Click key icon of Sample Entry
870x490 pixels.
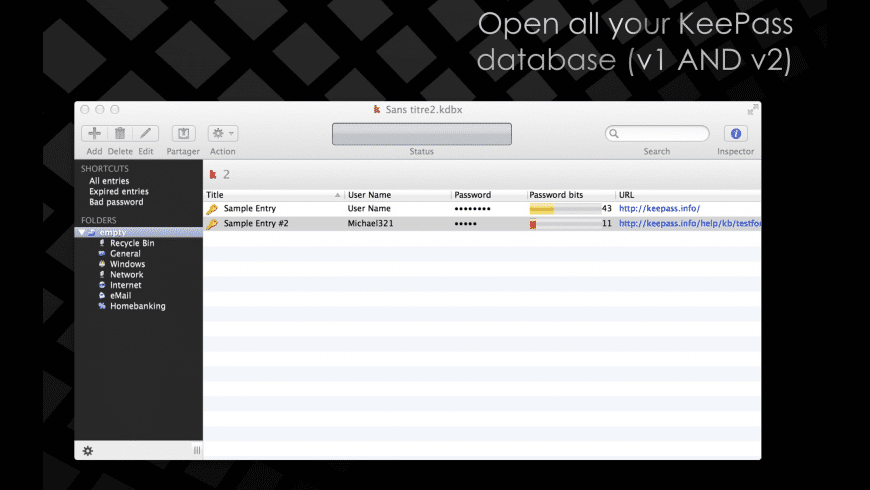point(212,209)
